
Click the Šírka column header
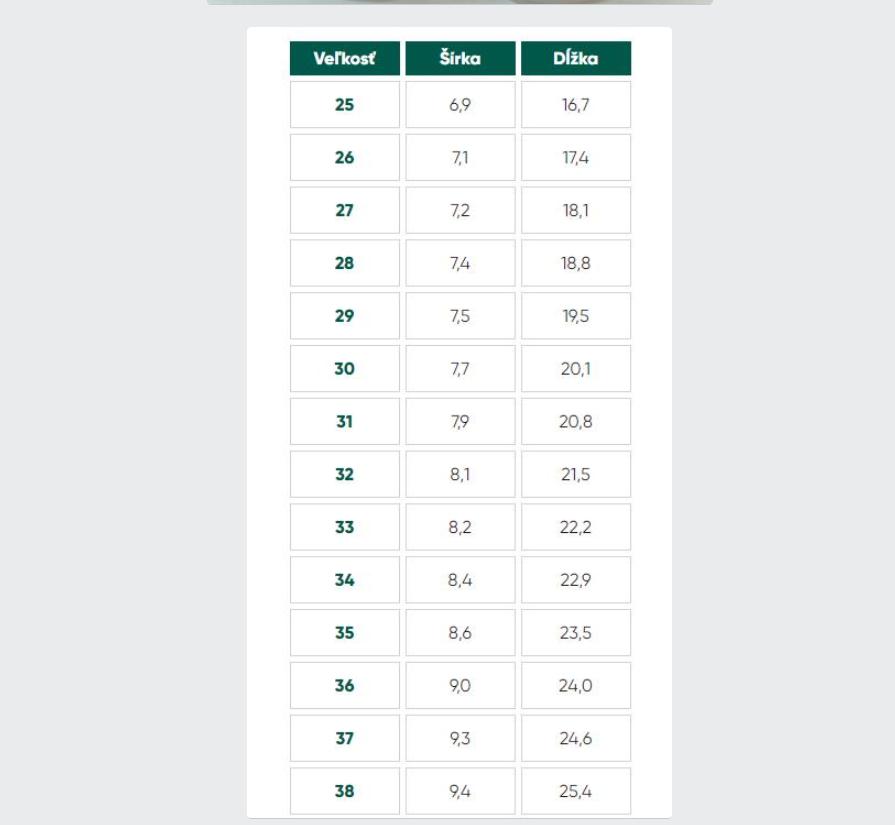[460, 58]
